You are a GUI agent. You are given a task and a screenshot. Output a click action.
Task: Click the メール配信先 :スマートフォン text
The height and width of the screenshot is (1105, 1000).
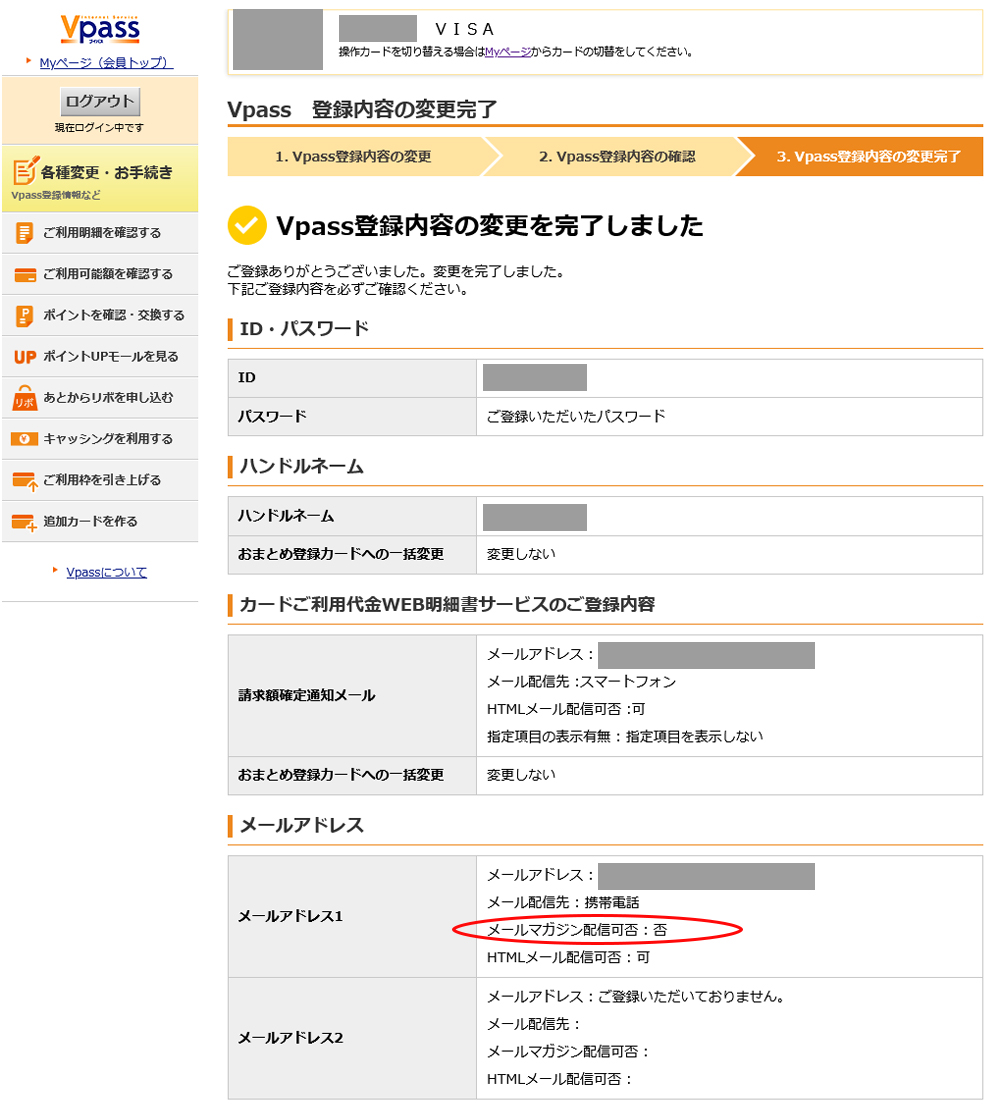pyautogui.click(x=581, y=682)
